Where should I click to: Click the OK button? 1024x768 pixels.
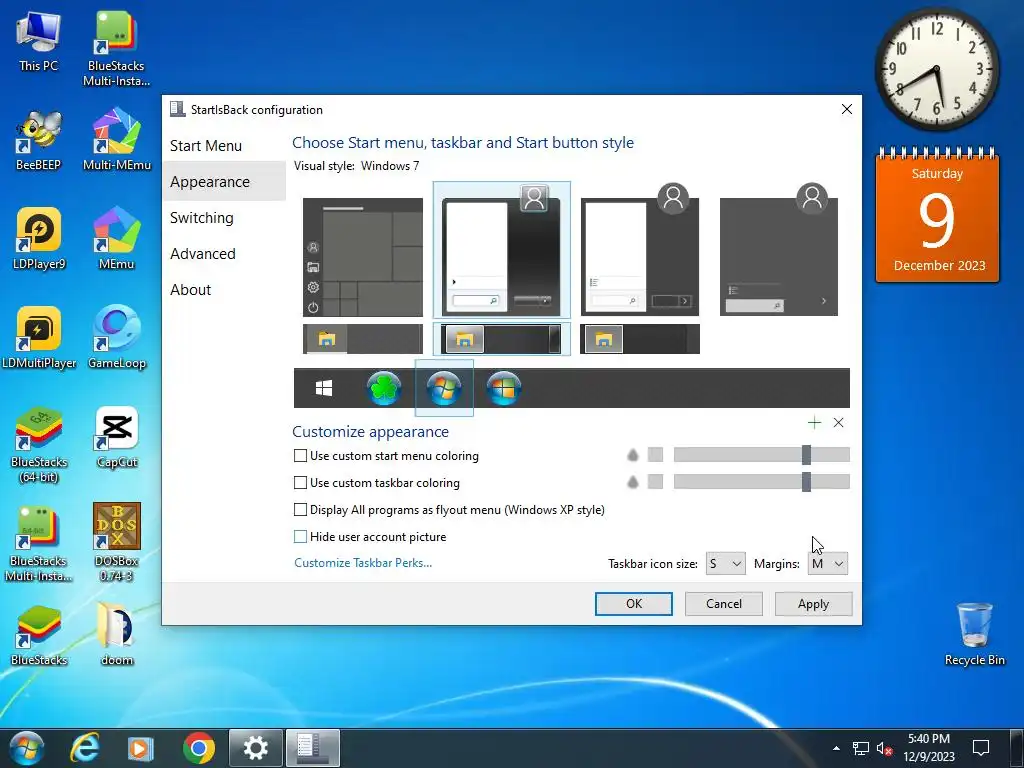633,604
